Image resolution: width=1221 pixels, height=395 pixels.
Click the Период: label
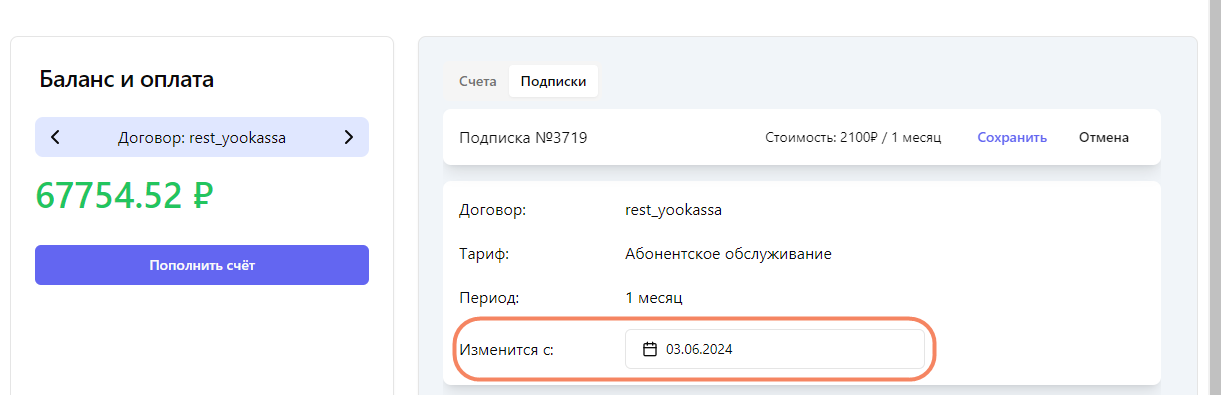pos(491,298)
